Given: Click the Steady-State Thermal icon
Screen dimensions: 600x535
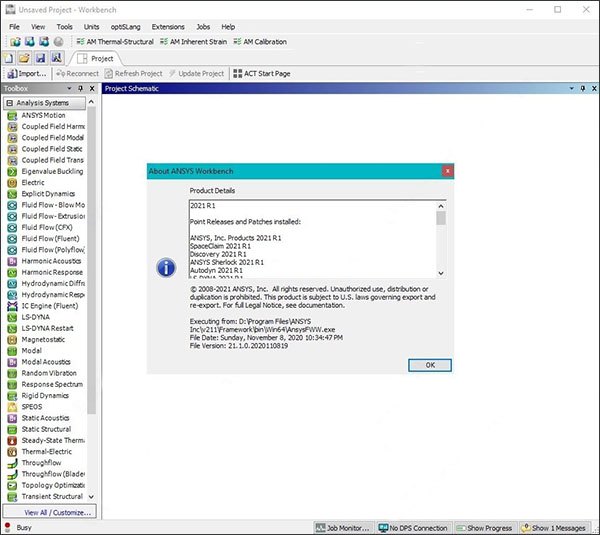Looking at the screenshot, I should tap(12, 440).
